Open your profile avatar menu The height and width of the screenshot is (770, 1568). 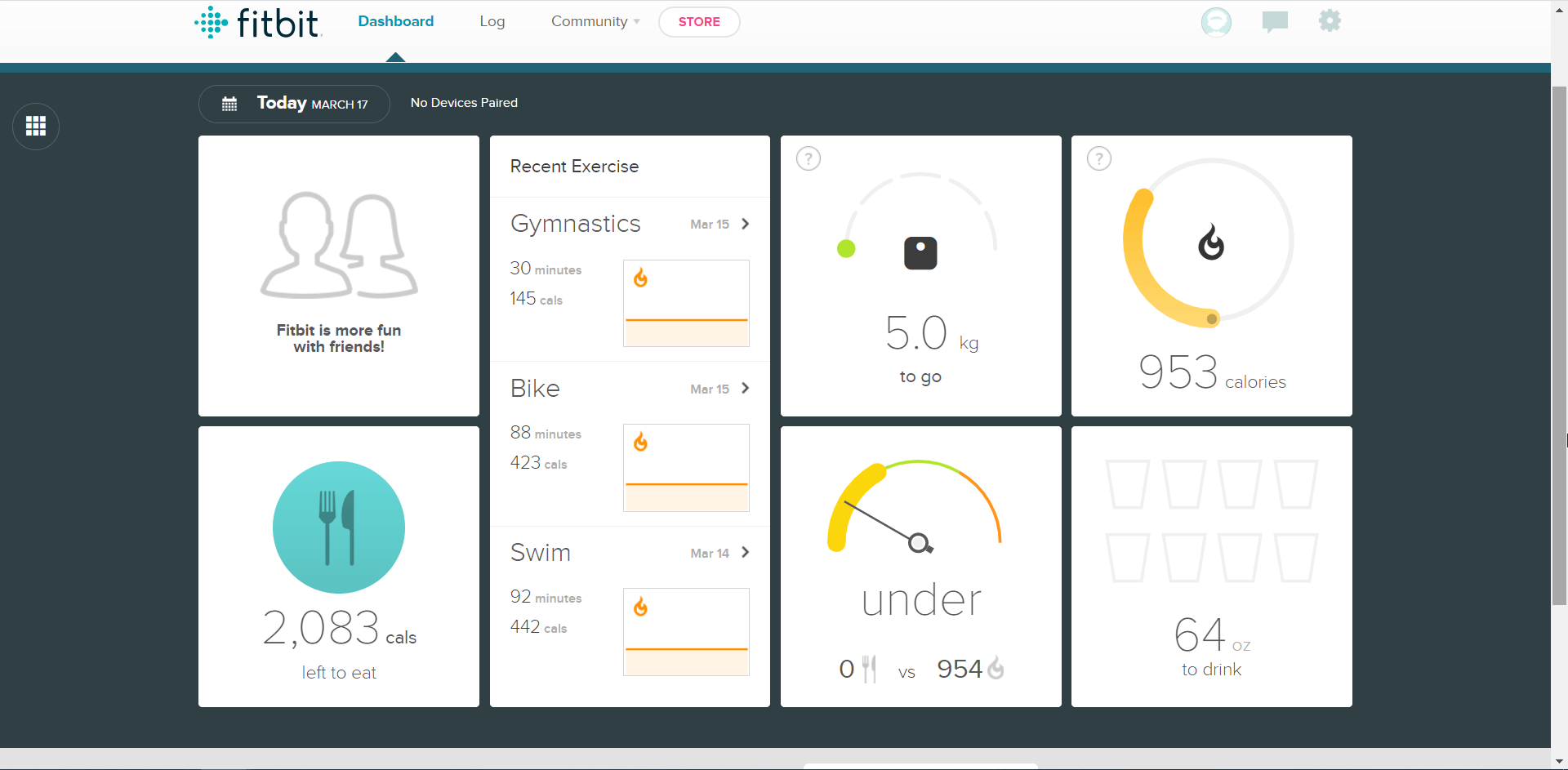(x=1216, y=22)
